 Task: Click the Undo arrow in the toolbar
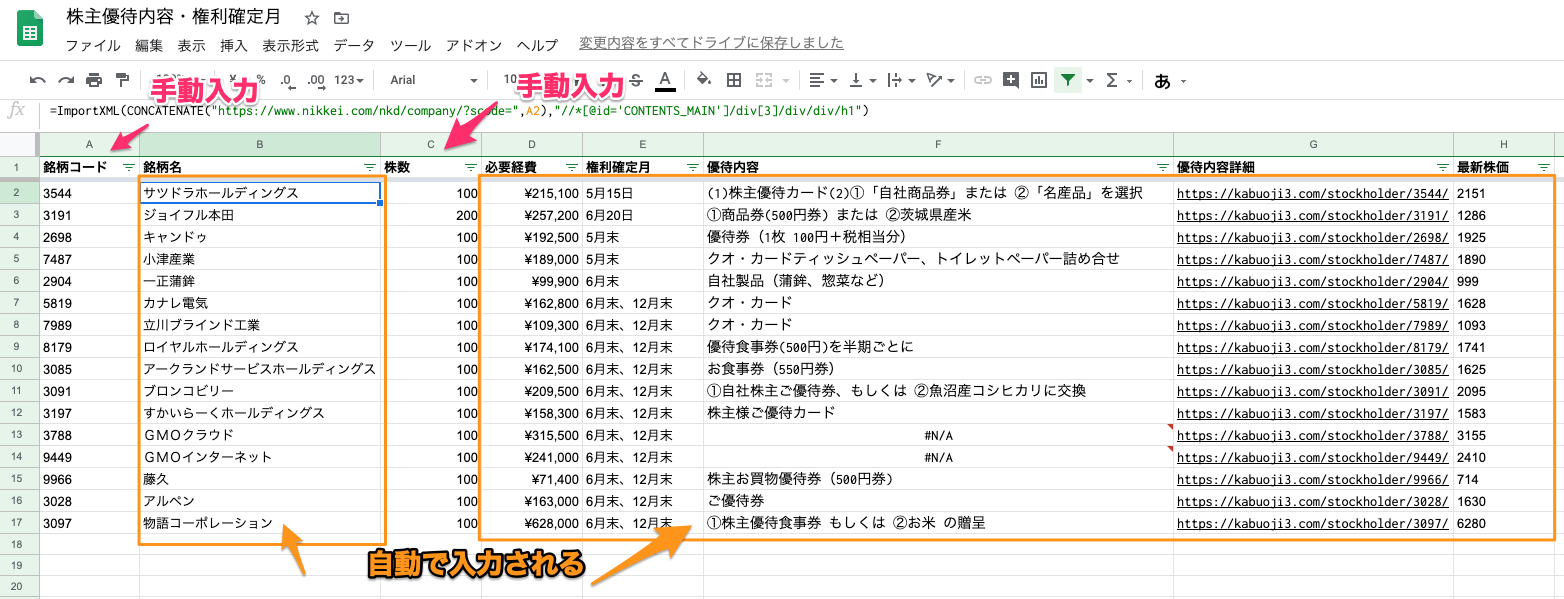coord(38,80)
